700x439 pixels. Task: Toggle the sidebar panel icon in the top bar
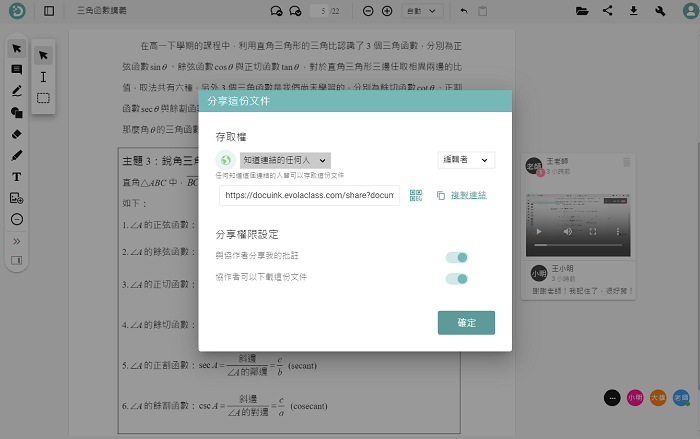tap(50, 11)
